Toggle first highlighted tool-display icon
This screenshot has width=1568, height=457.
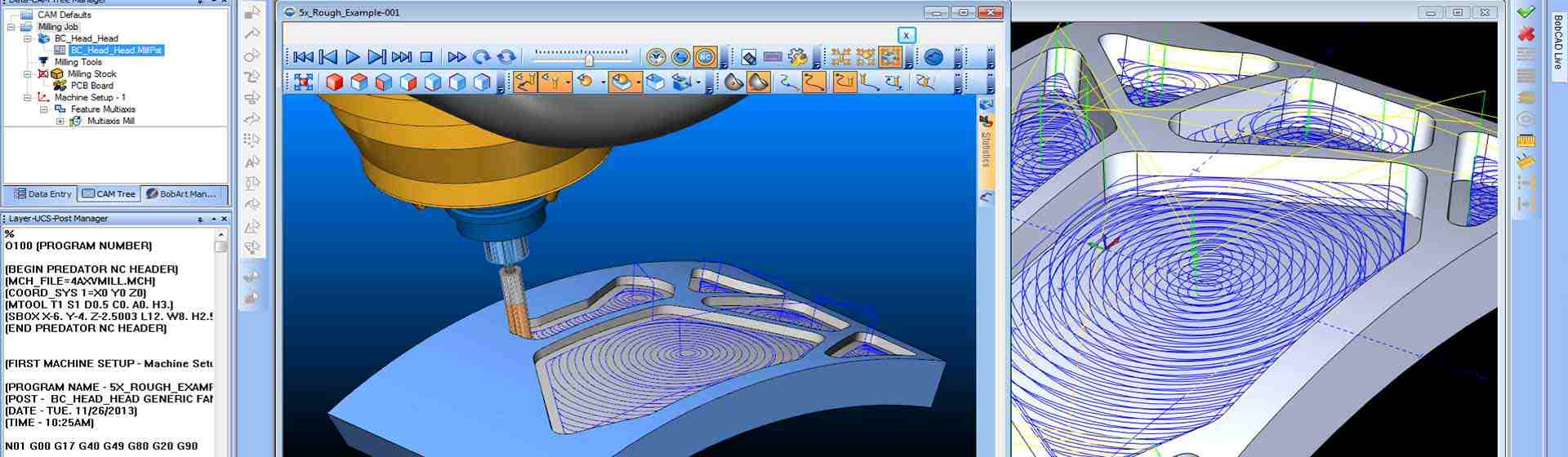click(x=525, y=82)
